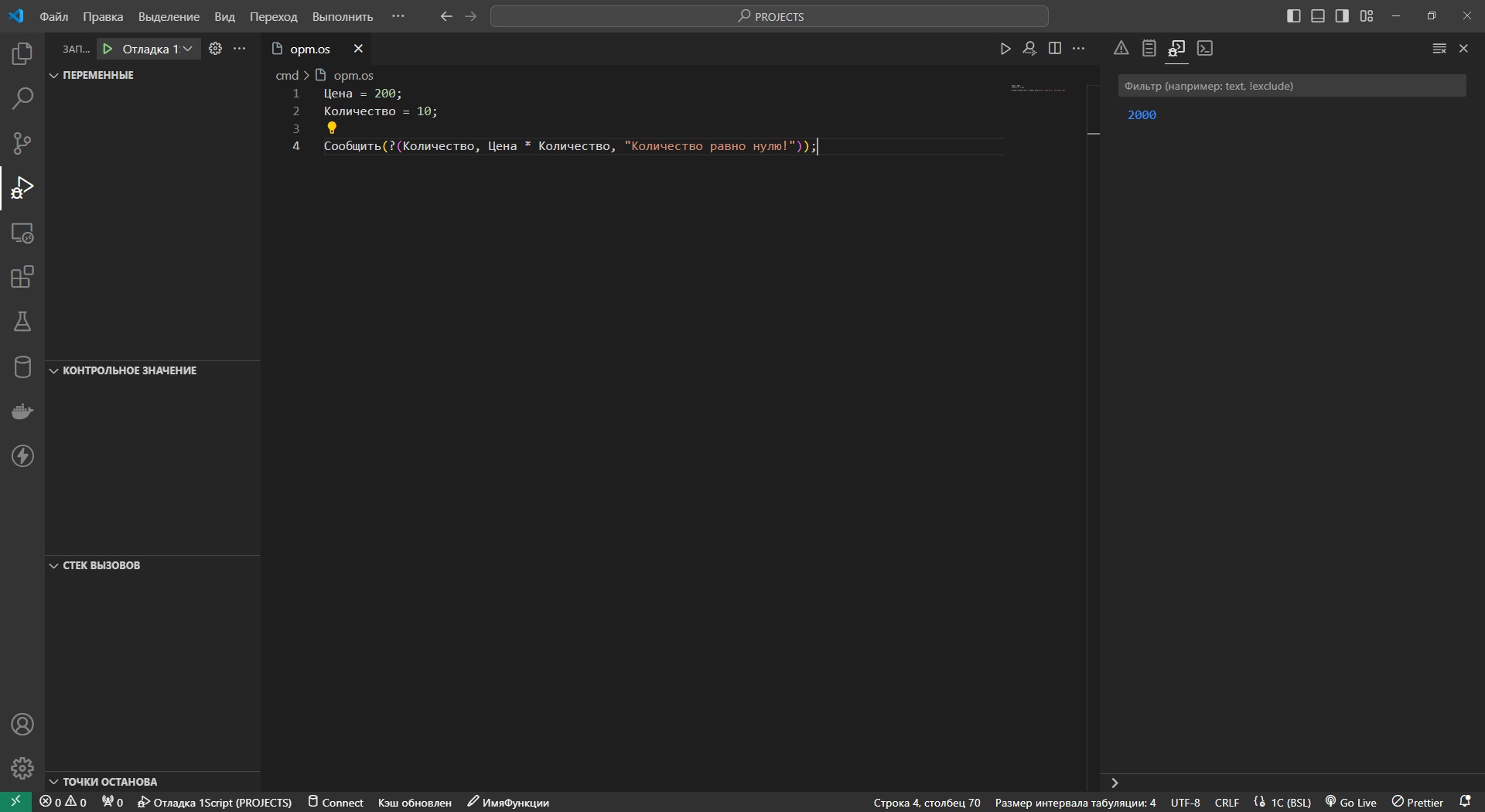The width and height of the screenshot is (1485, 812).
Task: Start debugging with the green play button
Action: point(108,49)
